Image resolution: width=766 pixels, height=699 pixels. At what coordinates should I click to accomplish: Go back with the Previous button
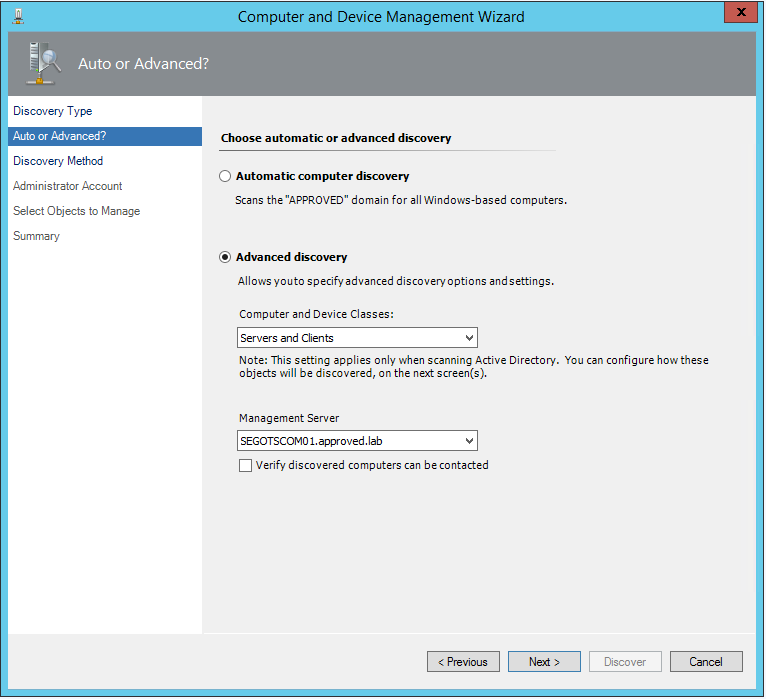(463, 662)
